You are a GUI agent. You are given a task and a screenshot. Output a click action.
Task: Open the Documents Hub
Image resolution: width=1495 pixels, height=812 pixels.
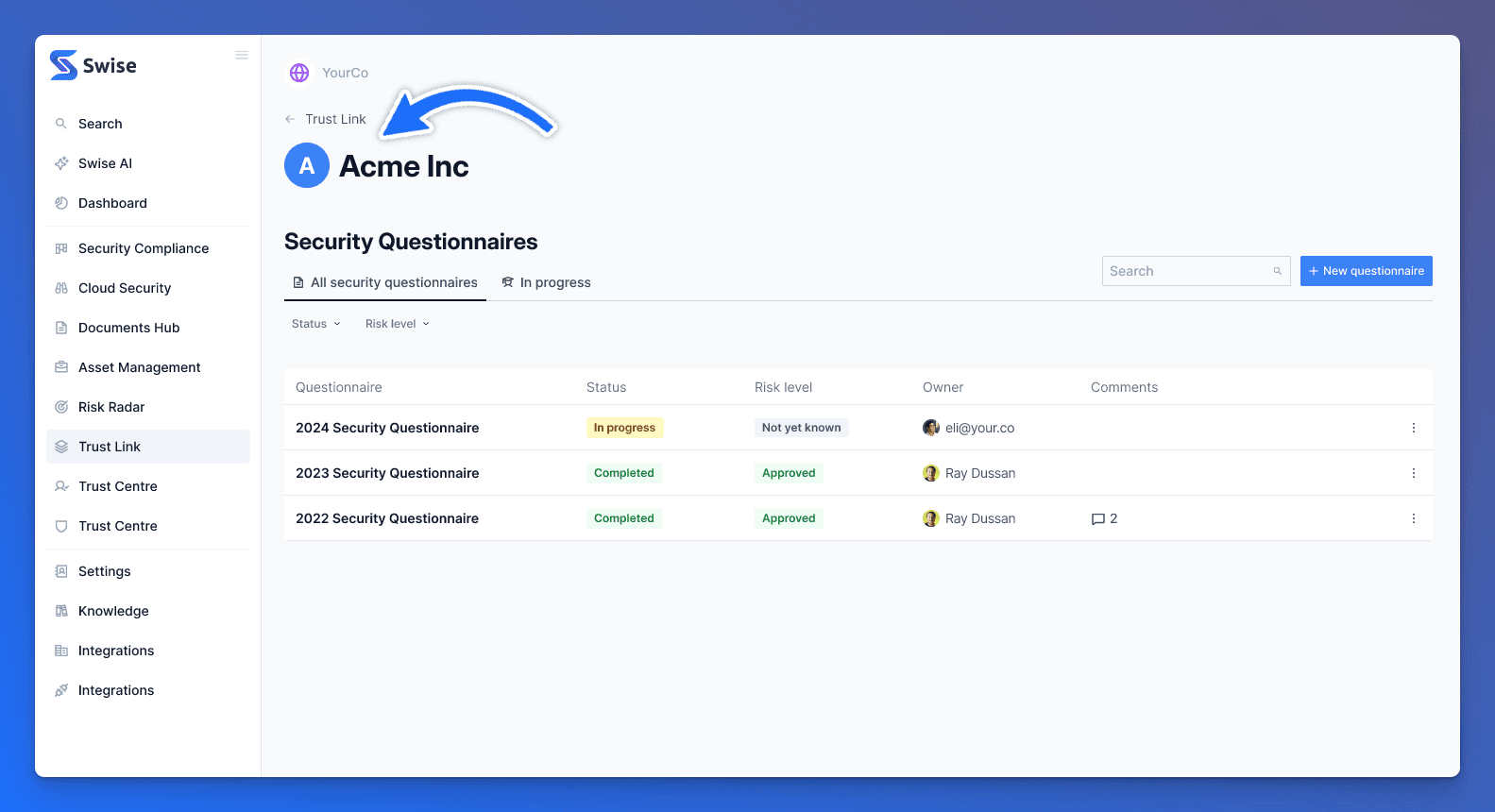[148, 328]
